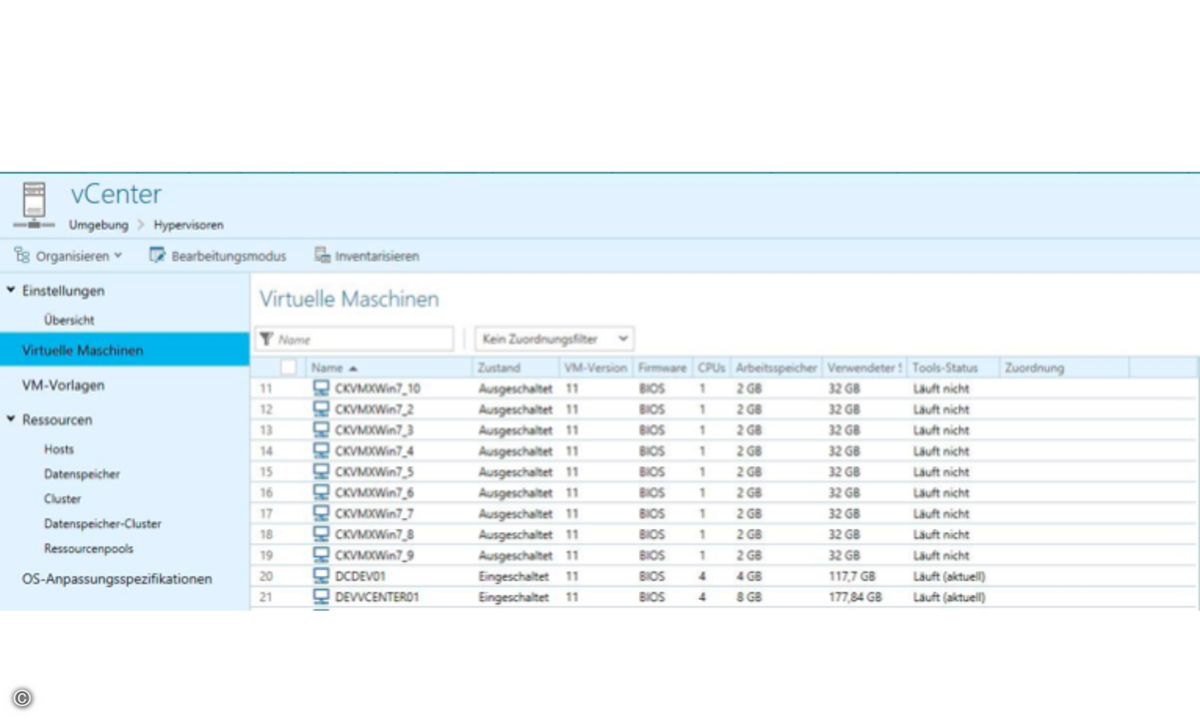Screen dimensions: 1200x720
Task: Click the CPUs column header
Action: click(711, 368)
